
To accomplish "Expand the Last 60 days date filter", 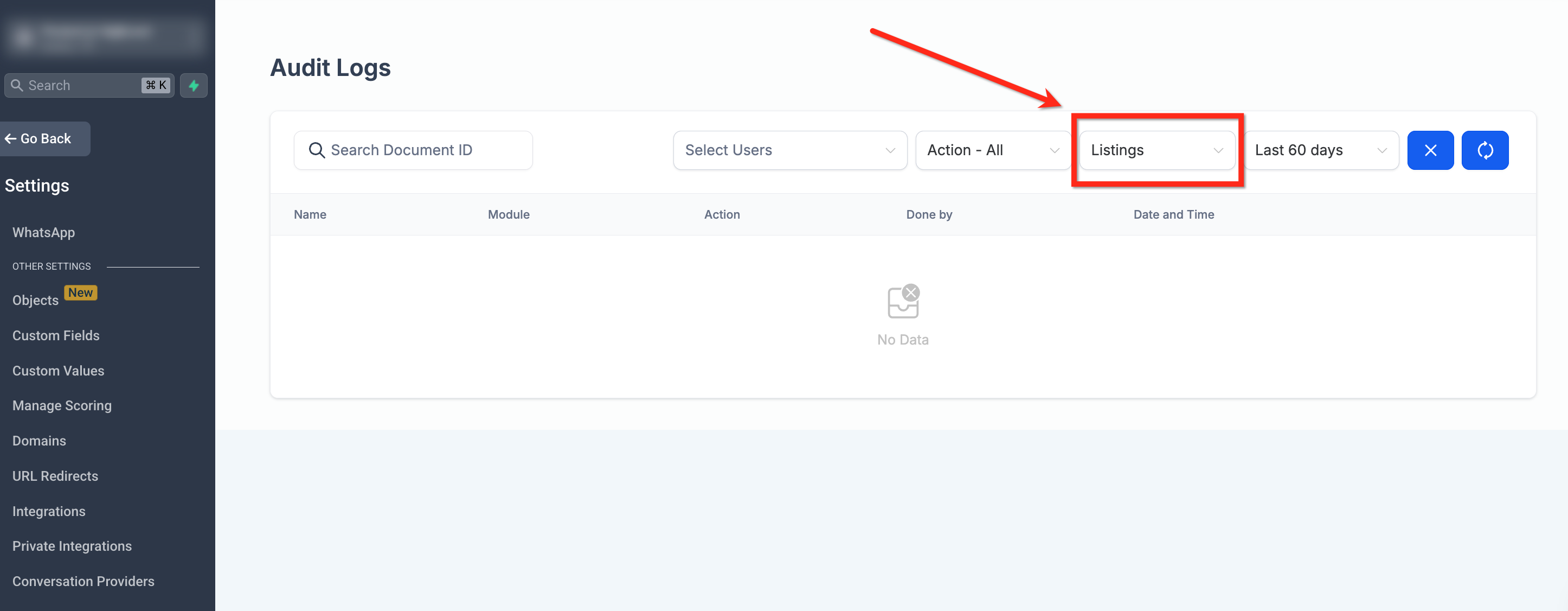I will (1320, 150).
